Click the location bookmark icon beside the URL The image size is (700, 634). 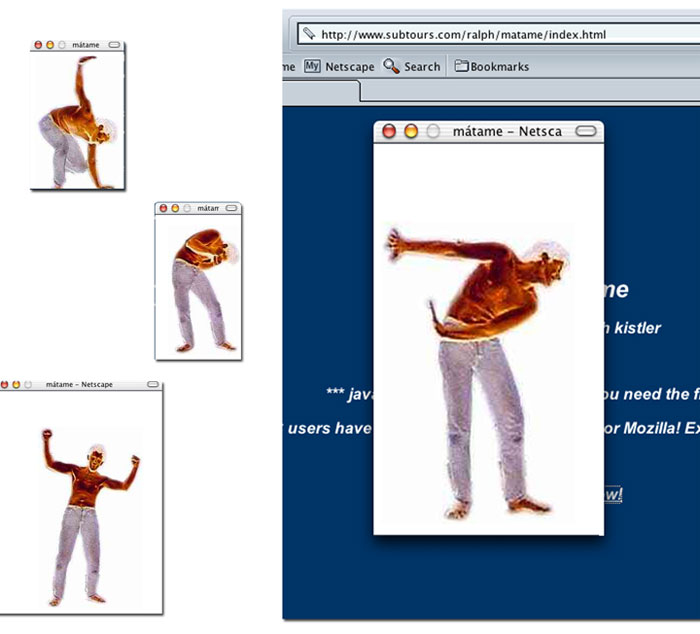309,33
